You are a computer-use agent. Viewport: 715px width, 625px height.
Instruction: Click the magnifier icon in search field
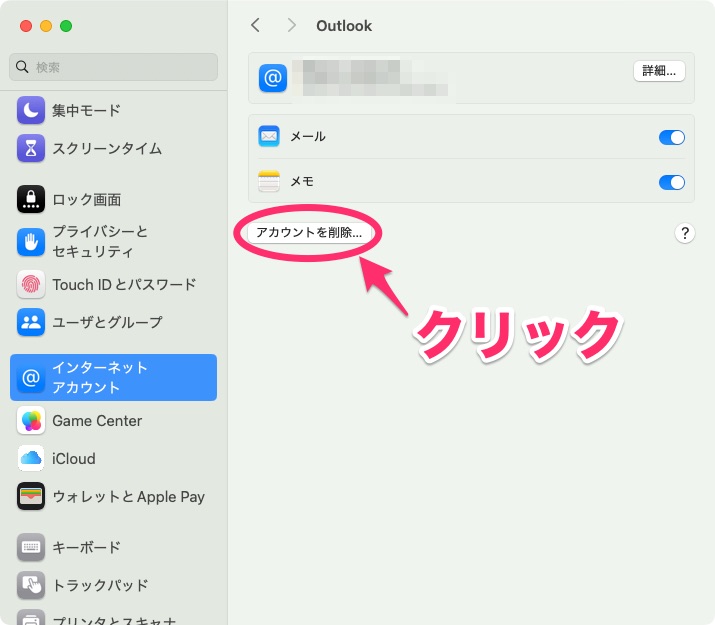pyautogui.click(x=22, y=67)
